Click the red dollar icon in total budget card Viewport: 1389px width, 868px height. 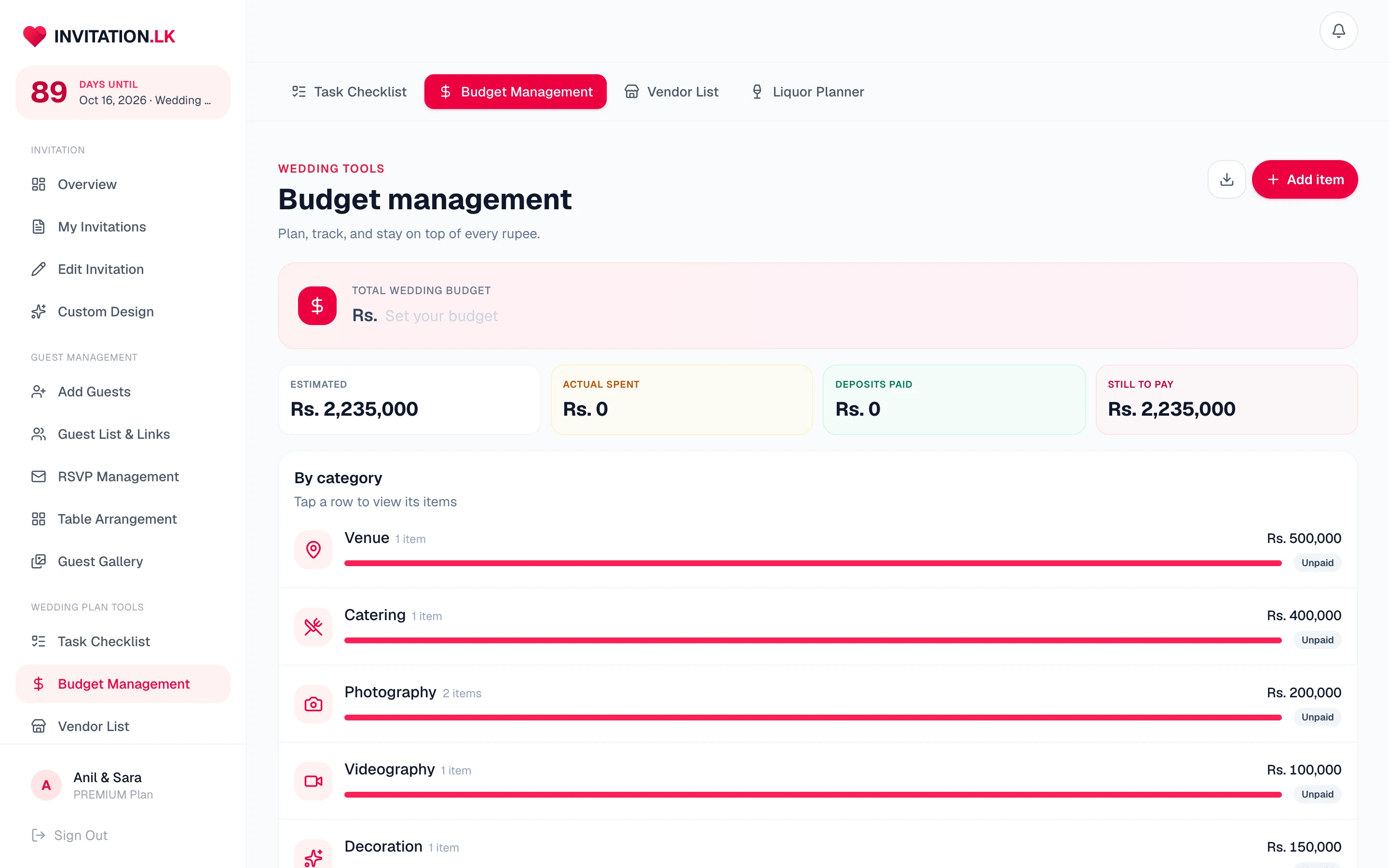click(317, 305)
